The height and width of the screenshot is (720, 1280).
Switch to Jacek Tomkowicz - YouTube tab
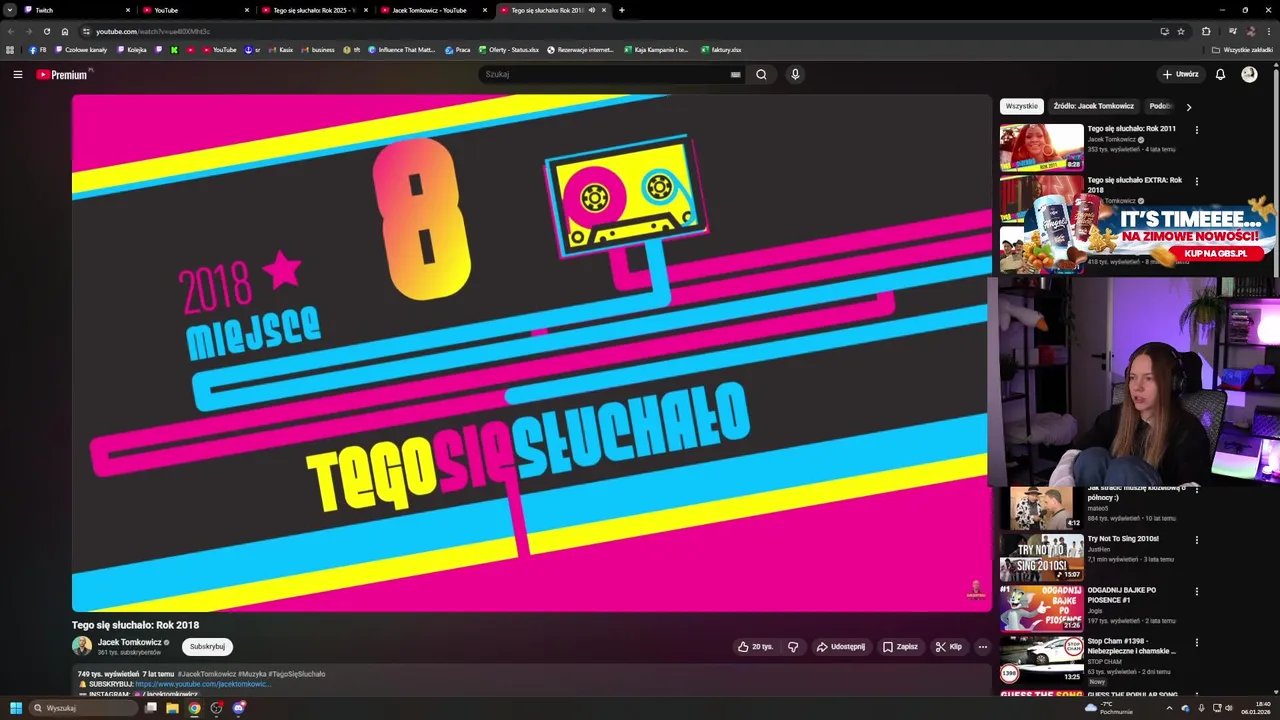coord(432,10)
